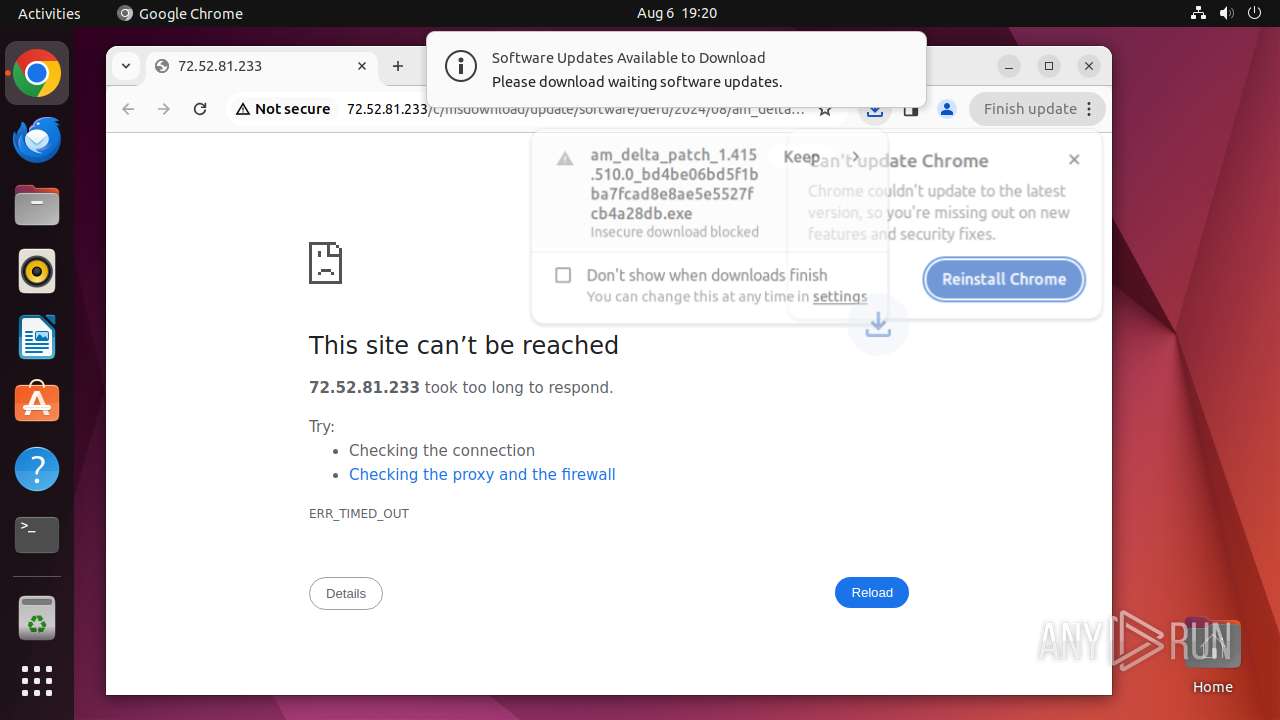Open Rhythmbox music player in dock
The image size is (1280, 720).
(x=37, y=272)
